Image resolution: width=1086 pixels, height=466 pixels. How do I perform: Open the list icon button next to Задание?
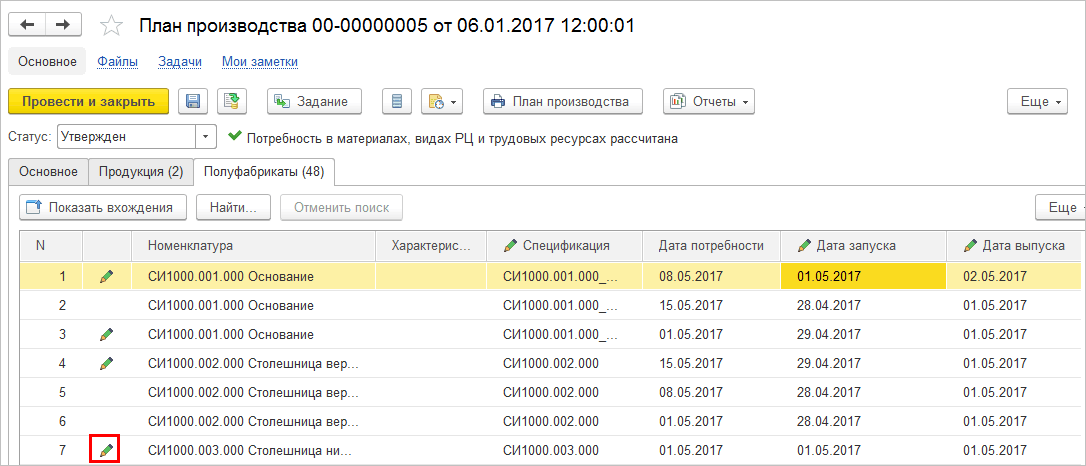[397, 101]
